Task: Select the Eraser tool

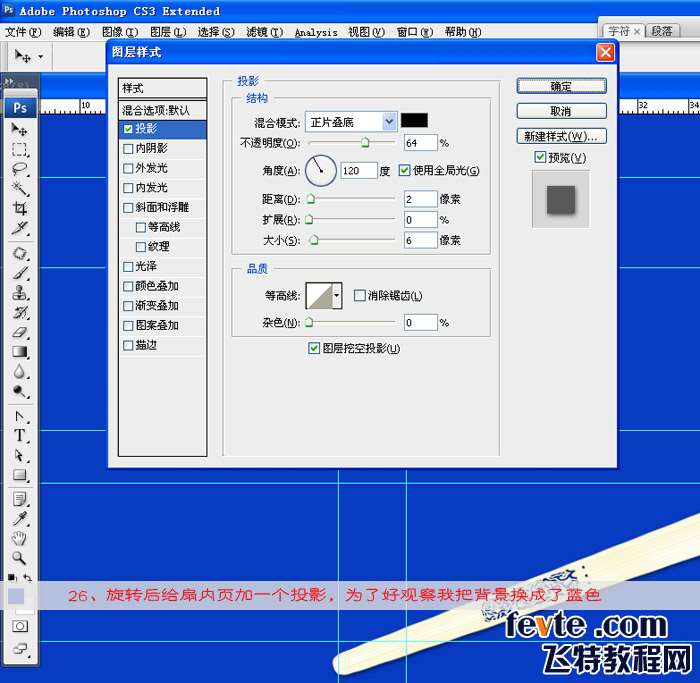Action: point(19,332)
